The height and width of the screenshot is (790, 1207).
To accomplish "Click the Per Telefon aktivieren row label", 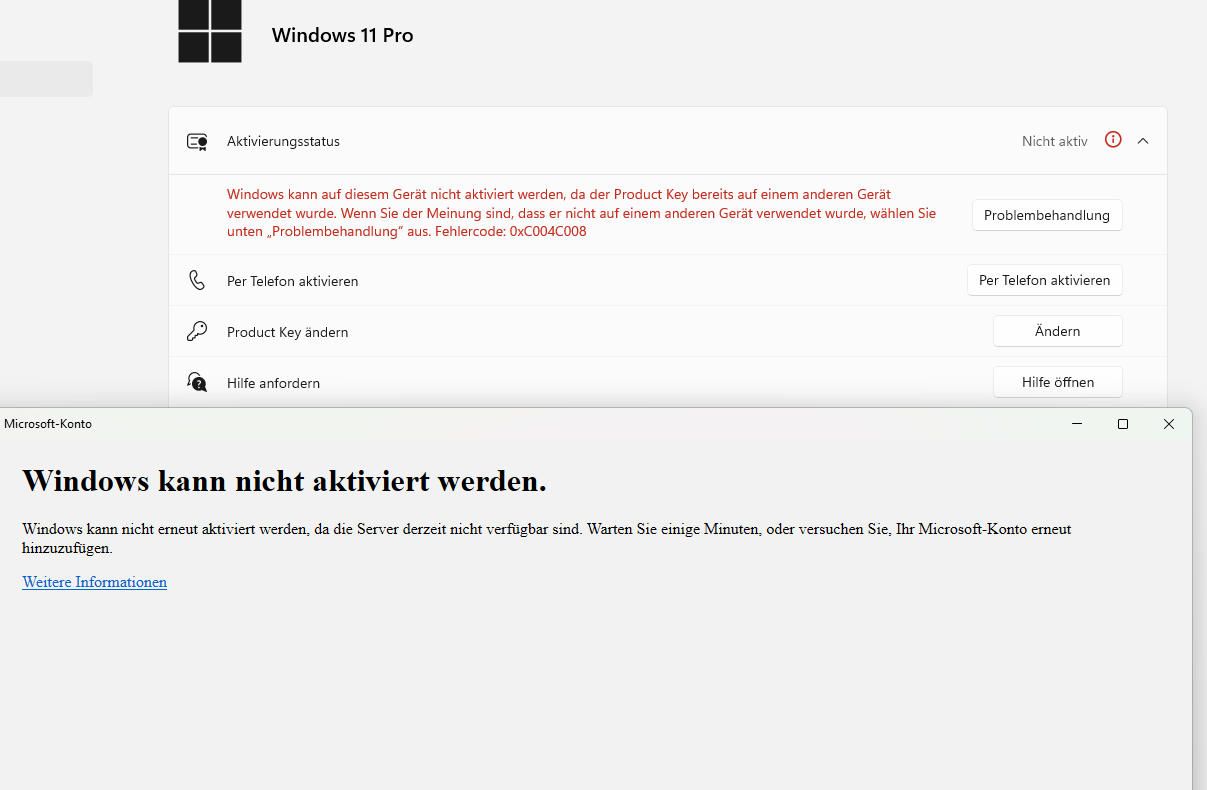I will [x=292, y=281].
